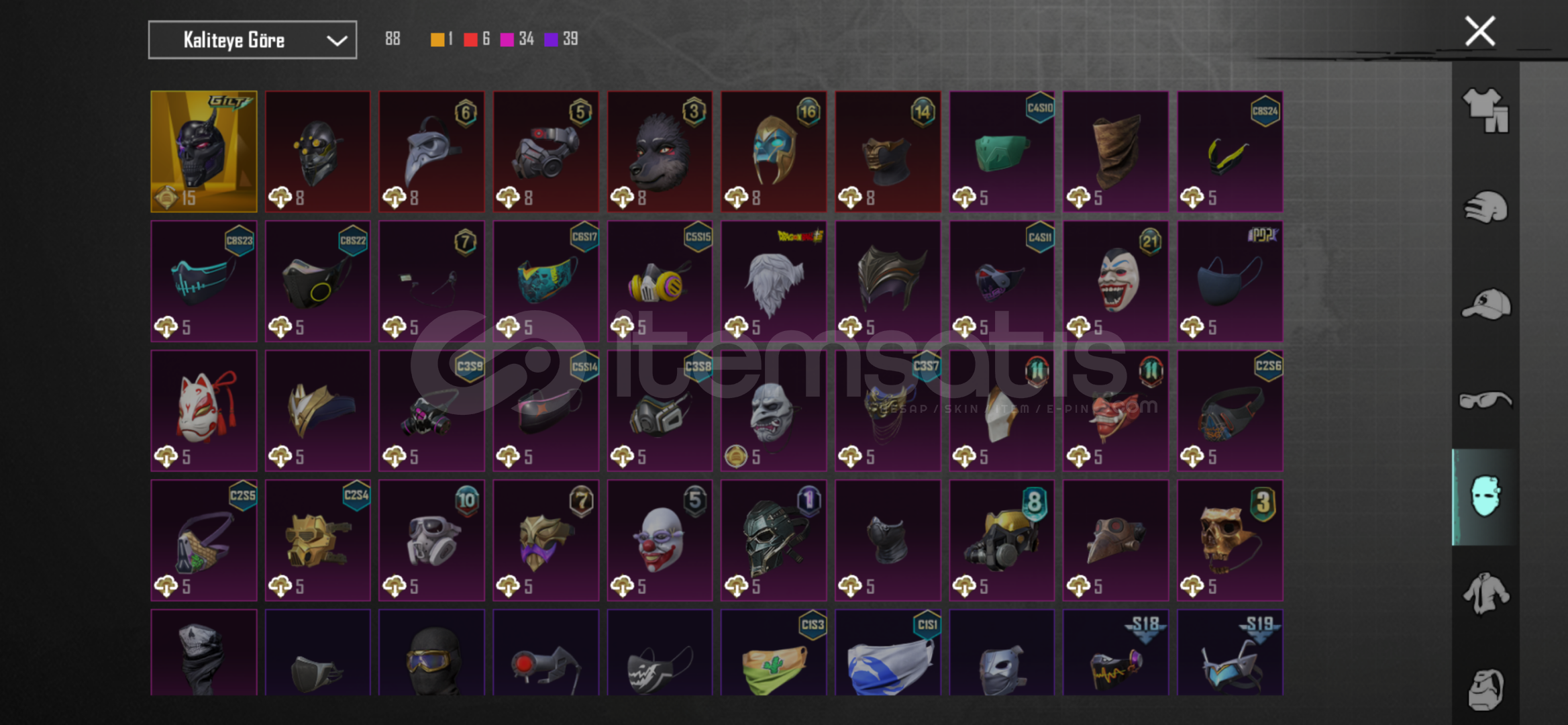Open the Kaliteye Göre sorting dropdown
The image size is (1568, 725).
click(252, 40)
